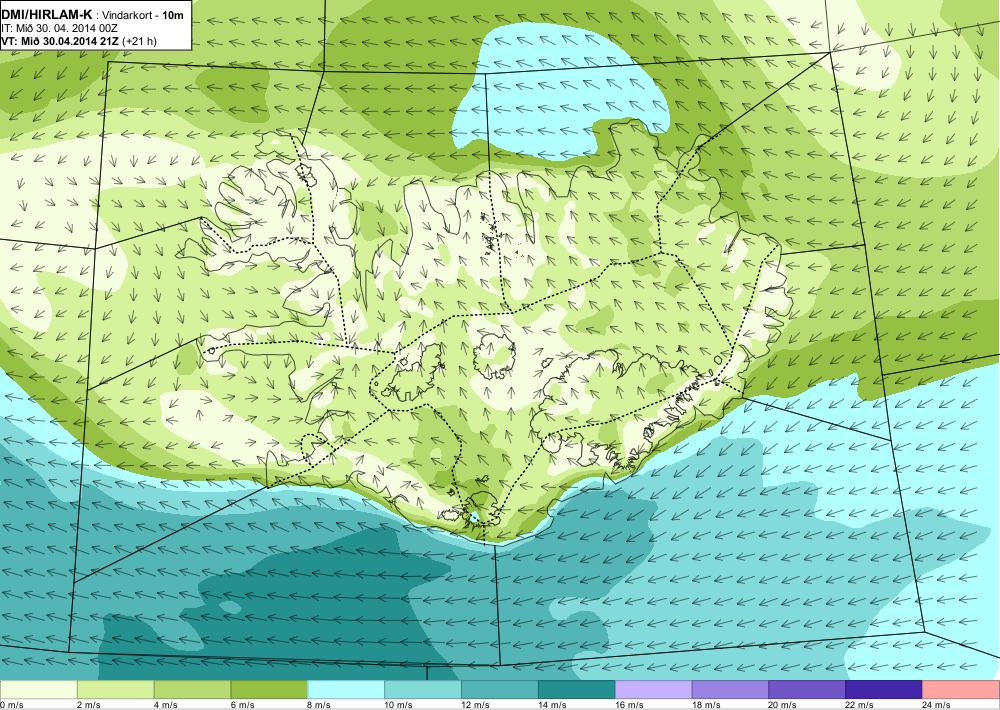Click the "14 m/s" legend label

coord(552,705)
